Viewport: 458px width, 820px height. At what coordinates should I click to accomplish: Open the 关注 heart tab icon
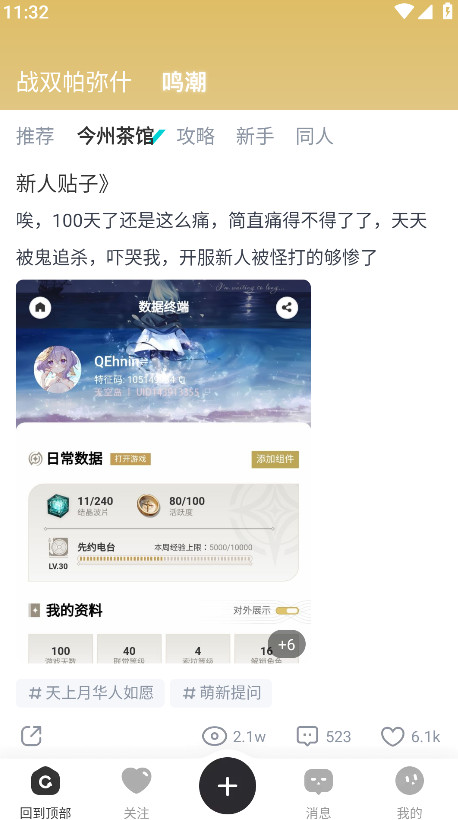pyautogui.click(x=136, y=781)
